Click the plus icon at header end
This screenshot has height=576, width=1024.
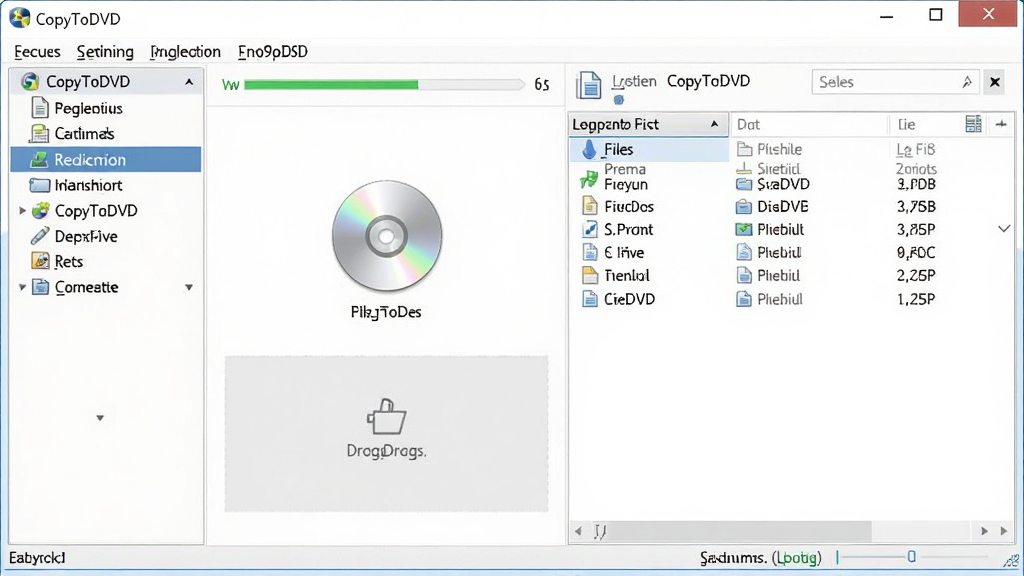[1001, 124]
